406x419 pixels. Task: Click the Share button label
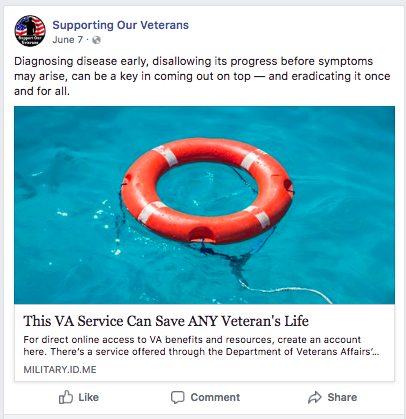coord(342,397)
